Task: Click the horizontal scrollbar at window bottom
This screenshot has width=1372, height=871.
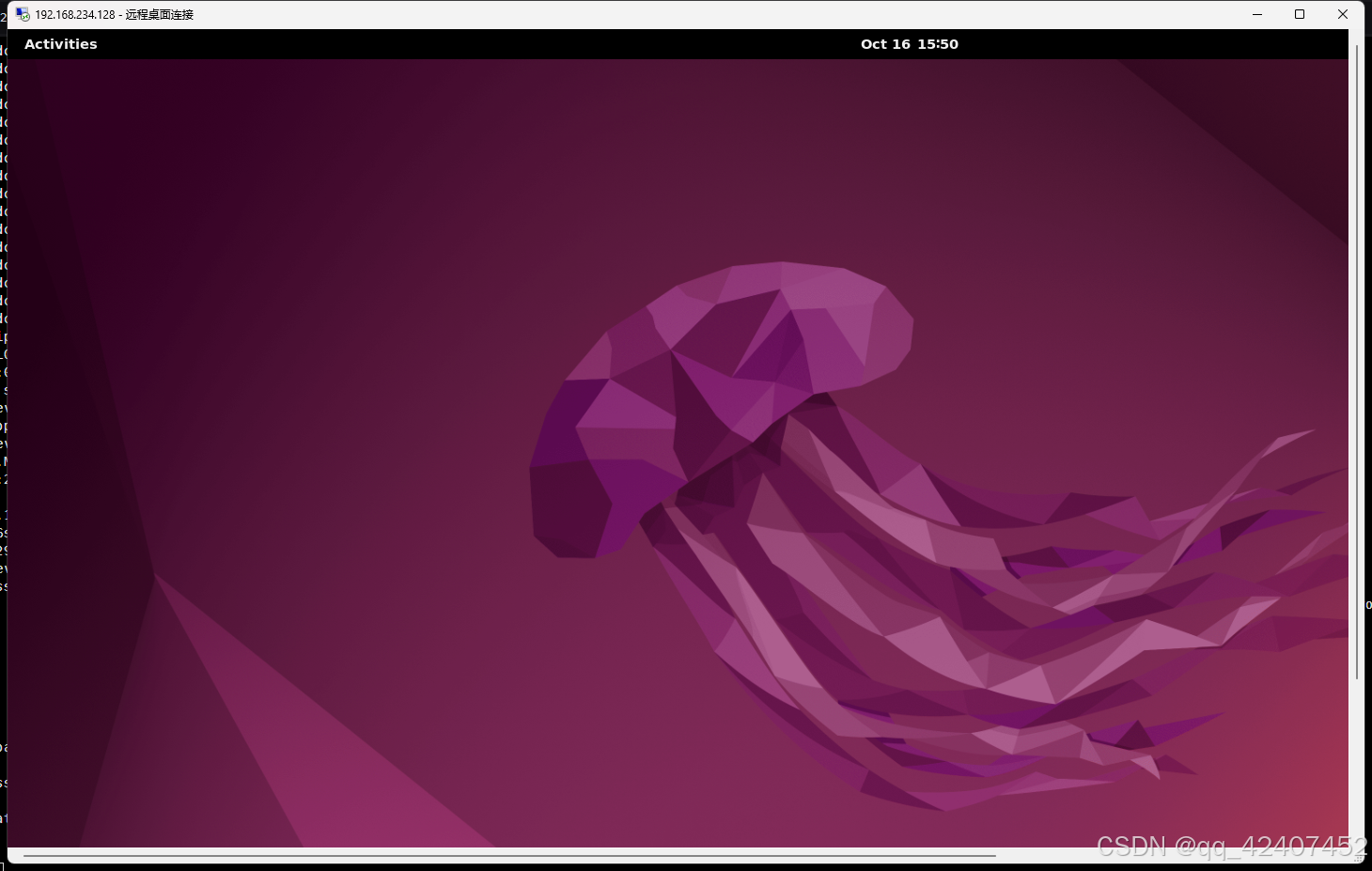Action: pyautogui.click(x=509, y=856)
